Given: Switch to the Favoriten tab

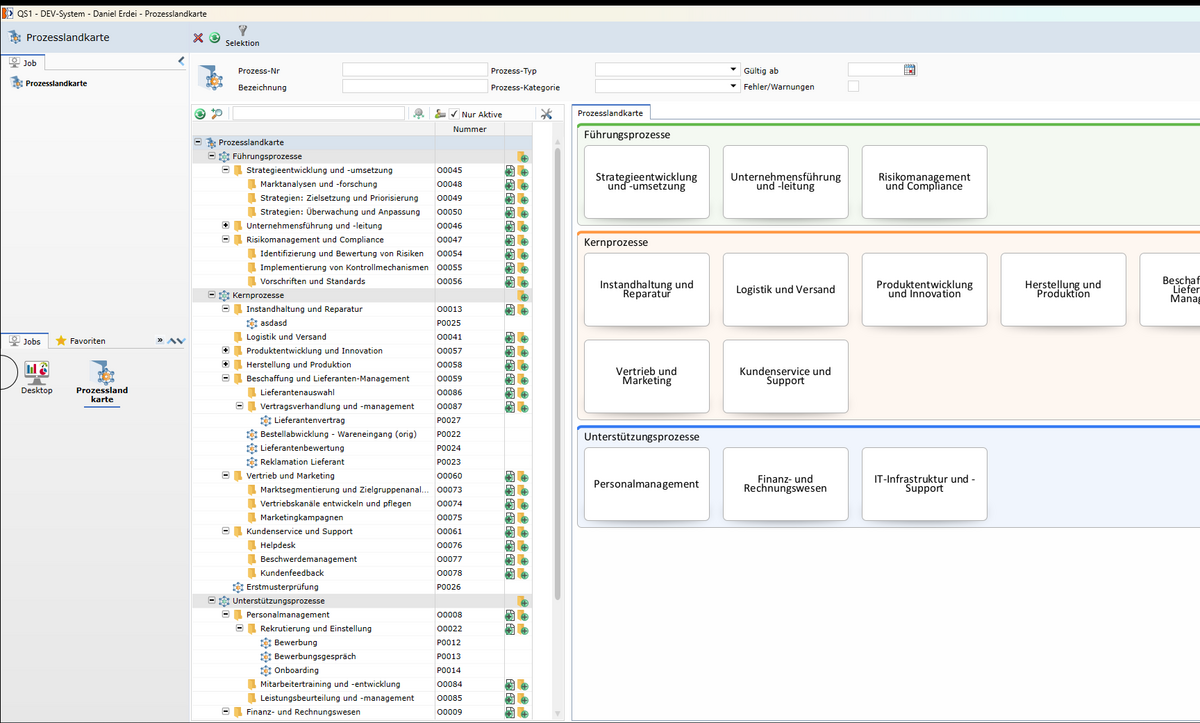Looking at the screenshot, I should (81, 341).
